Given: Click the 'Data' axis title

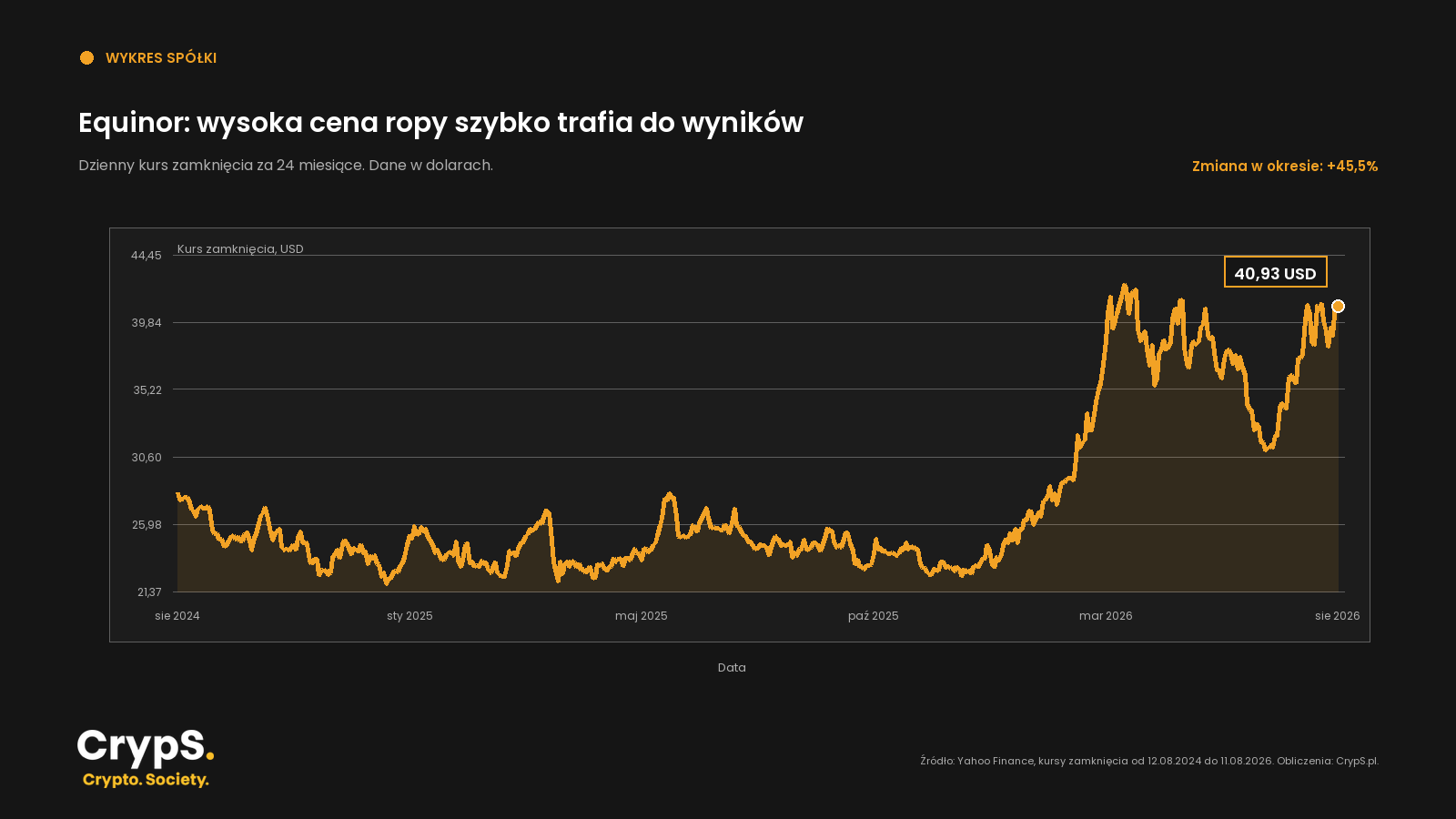Looking at the screenshot, I should point(732,668).
